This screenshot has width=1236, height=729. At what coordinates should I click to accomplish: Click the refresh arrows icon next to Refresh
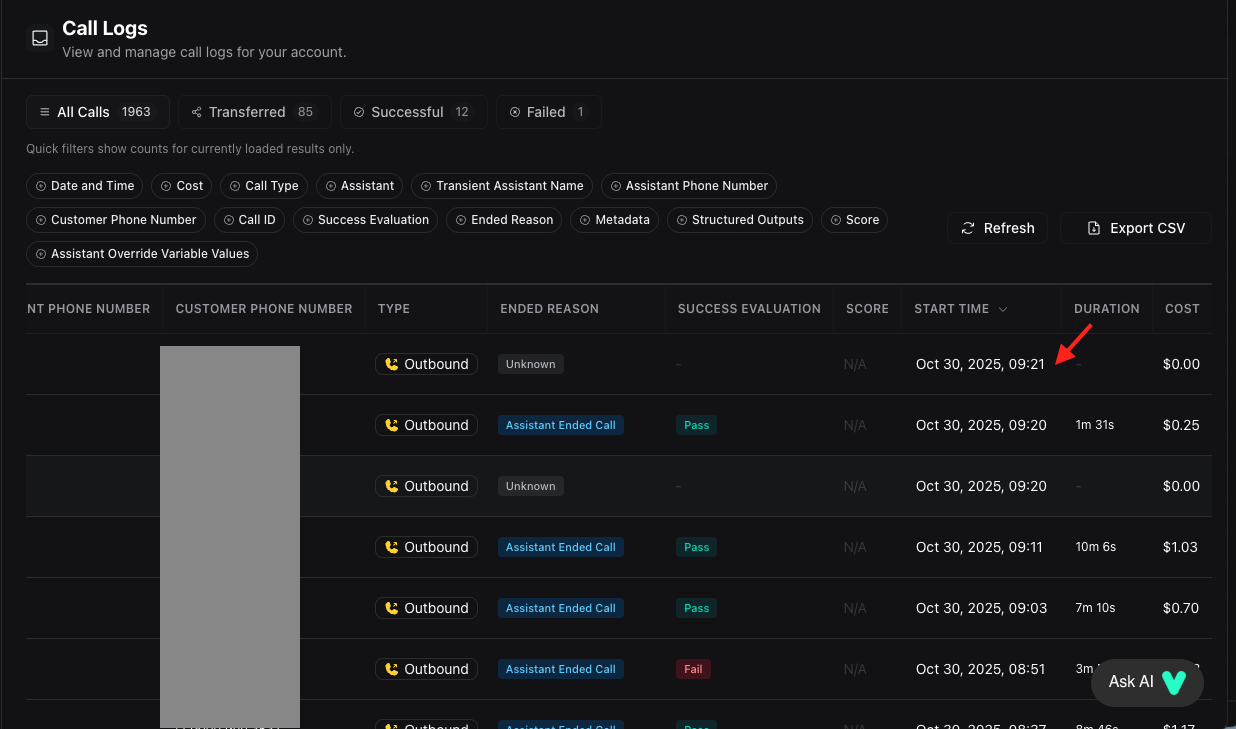point(967,228)
